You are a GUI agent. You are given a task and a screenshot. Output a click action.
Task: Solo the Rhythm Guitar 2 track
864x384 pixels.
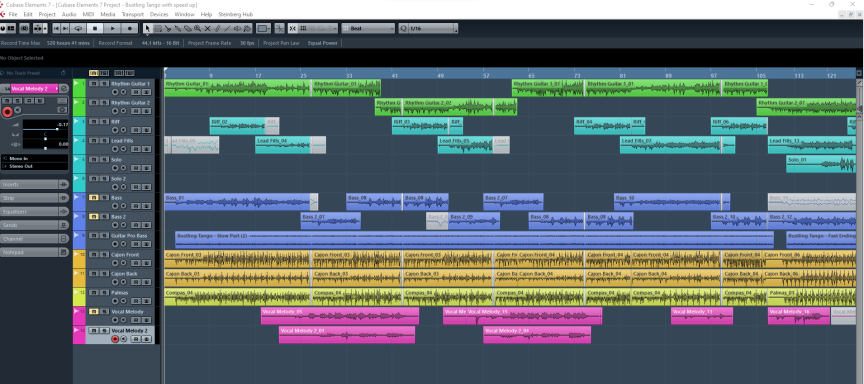pyautogui.click(x=104, y=102)
